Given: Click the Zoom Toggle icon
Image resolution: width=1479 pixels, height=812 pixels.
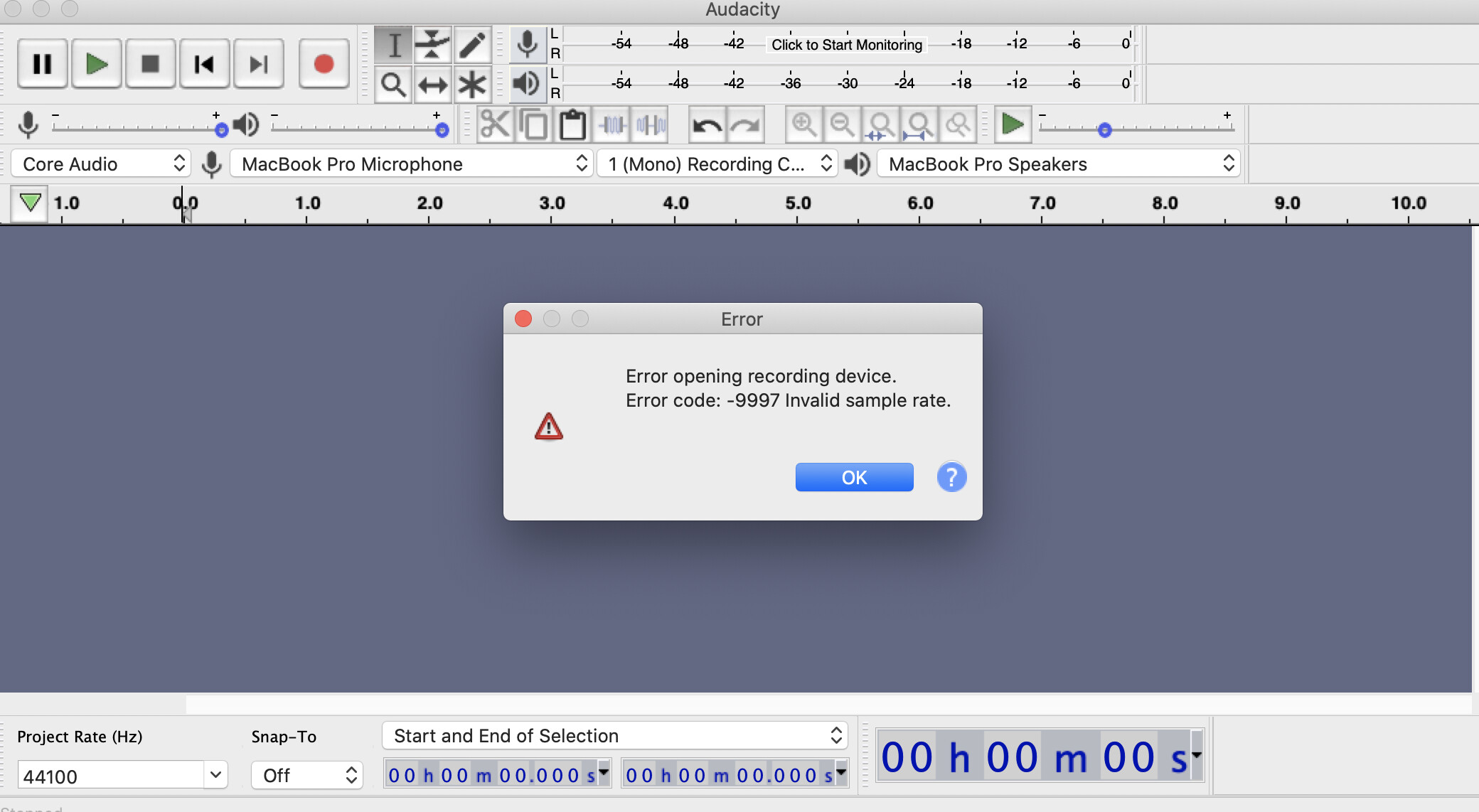Looking at the screenshot, I should pos(958,125).
